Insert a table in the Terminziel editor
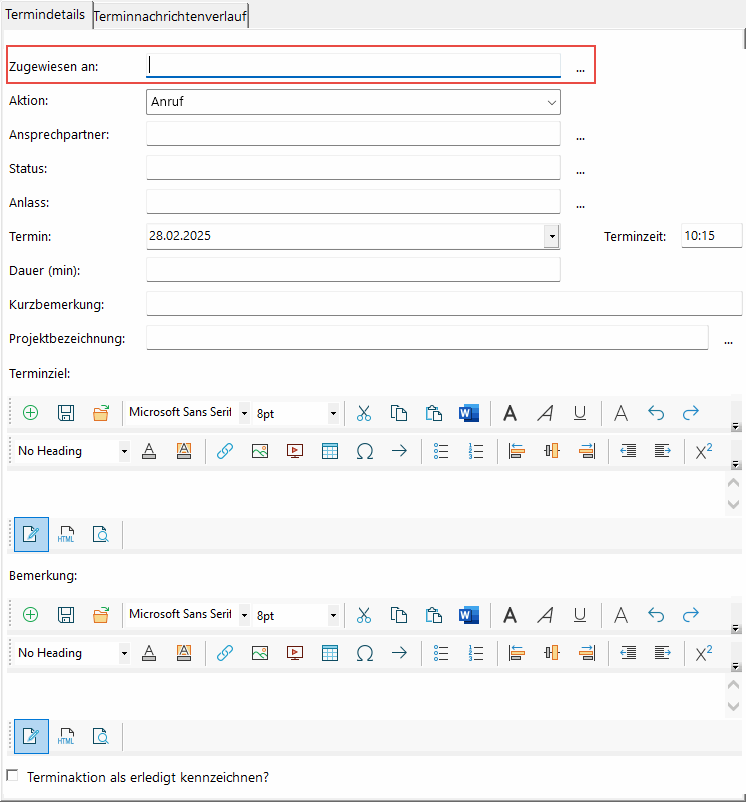The image size is (746, 802). tap(330, 451)
